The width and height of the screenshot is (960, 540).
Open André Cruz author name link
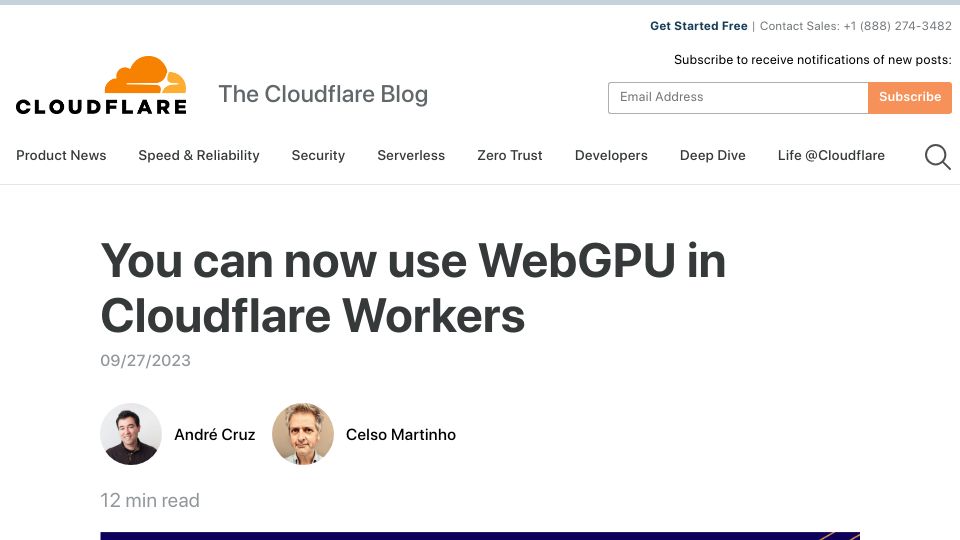pos(215,435)
